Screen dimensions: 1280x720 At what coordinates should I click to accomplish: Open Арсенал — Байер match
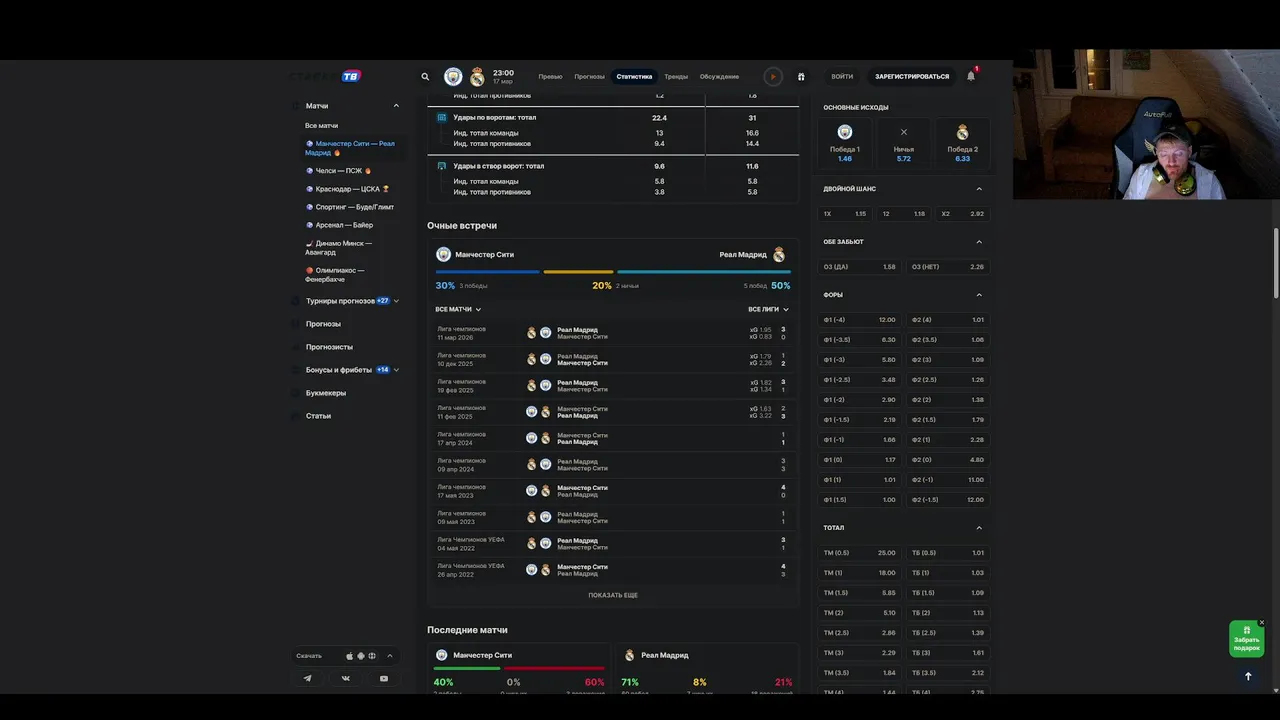(340, 225)
